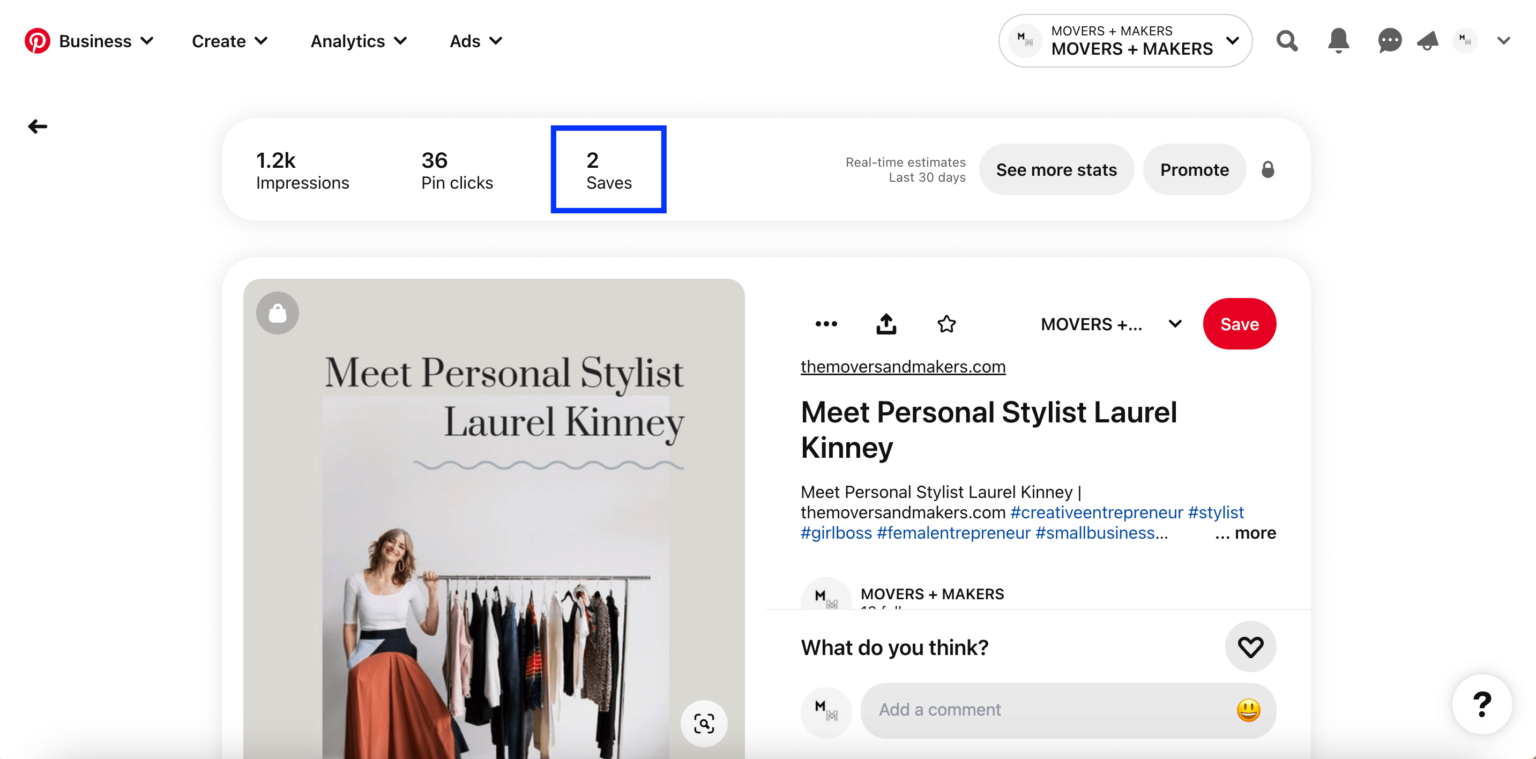Favorite the pin with the star icon
1536x759 pixels.
pyautogui.click(x=946, y=323)
